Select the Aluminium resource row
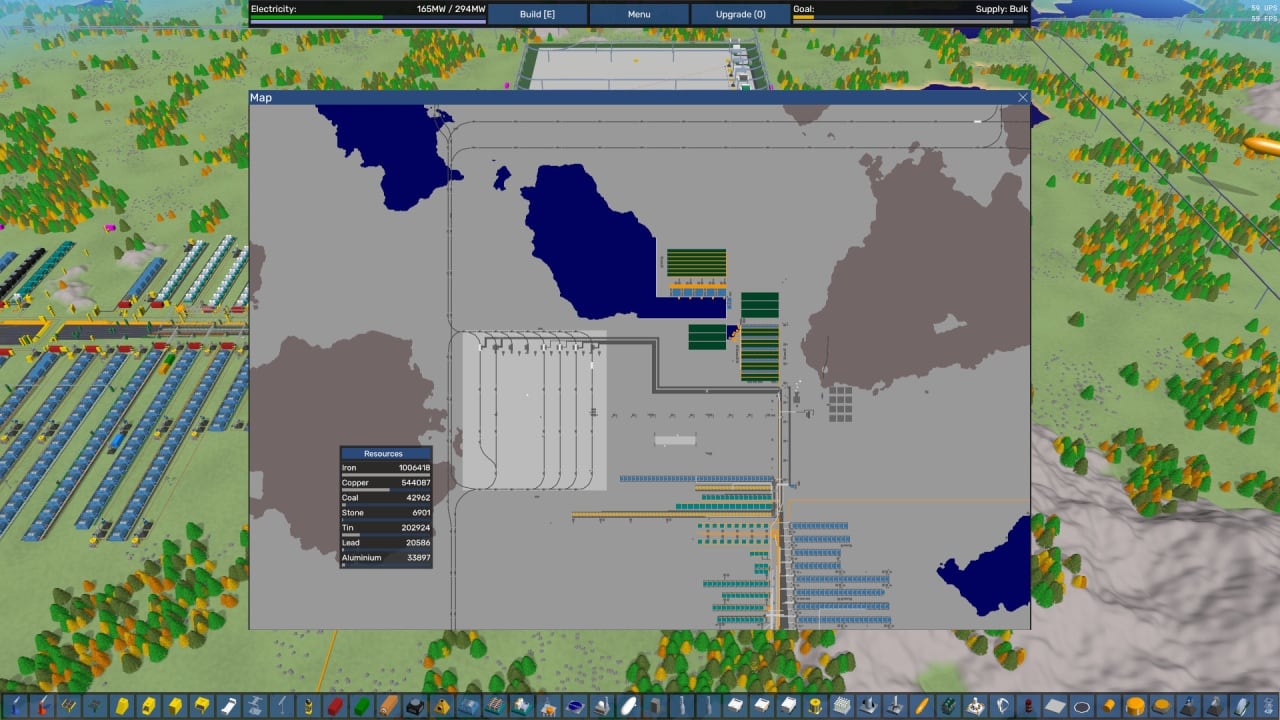 pos(386,558)
